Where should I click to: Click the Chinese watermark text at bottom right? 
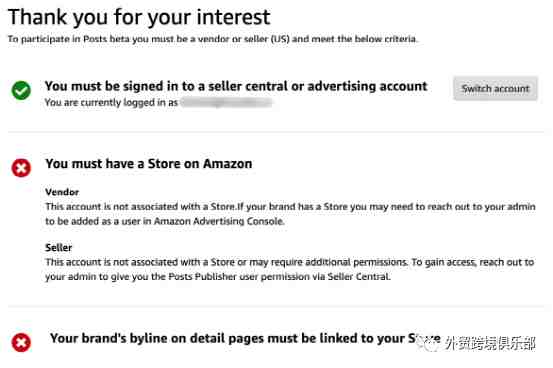coord(490,343)
